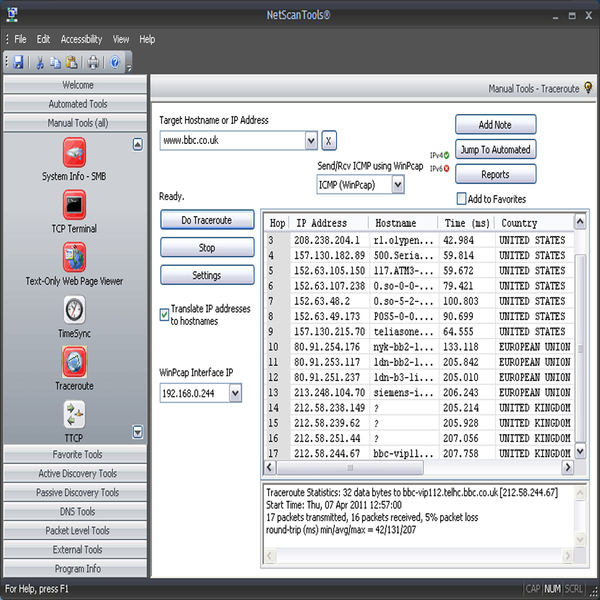The width and height of the screenshot is (600, 600).
Task: Click the Hop column header
Action: (x=277, y=223)
